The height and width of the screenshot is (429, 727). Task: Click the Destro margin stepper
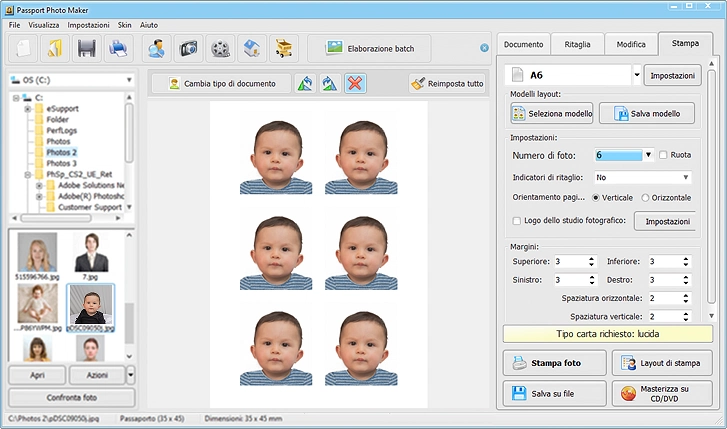coord(686,280)
